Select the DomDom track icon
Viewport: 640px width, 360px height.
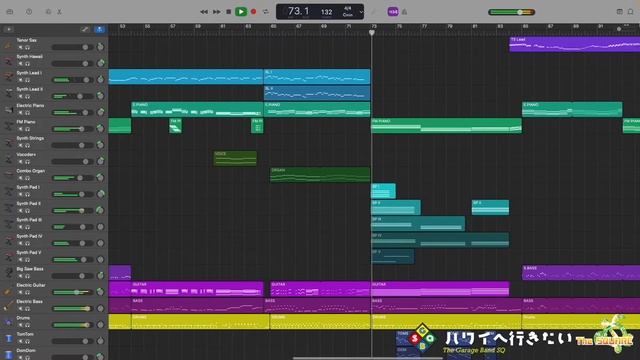tap(8, 354)
